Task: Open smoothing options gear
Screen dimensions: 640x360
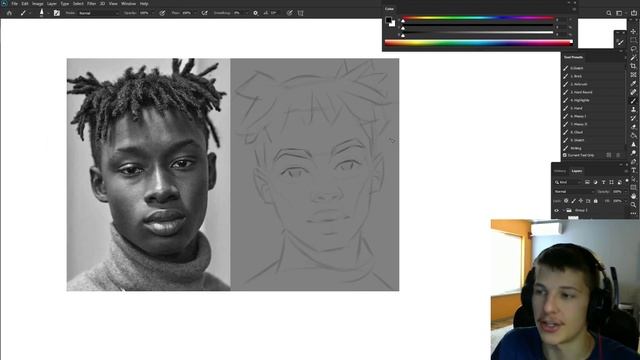Action: click(256, 13)
